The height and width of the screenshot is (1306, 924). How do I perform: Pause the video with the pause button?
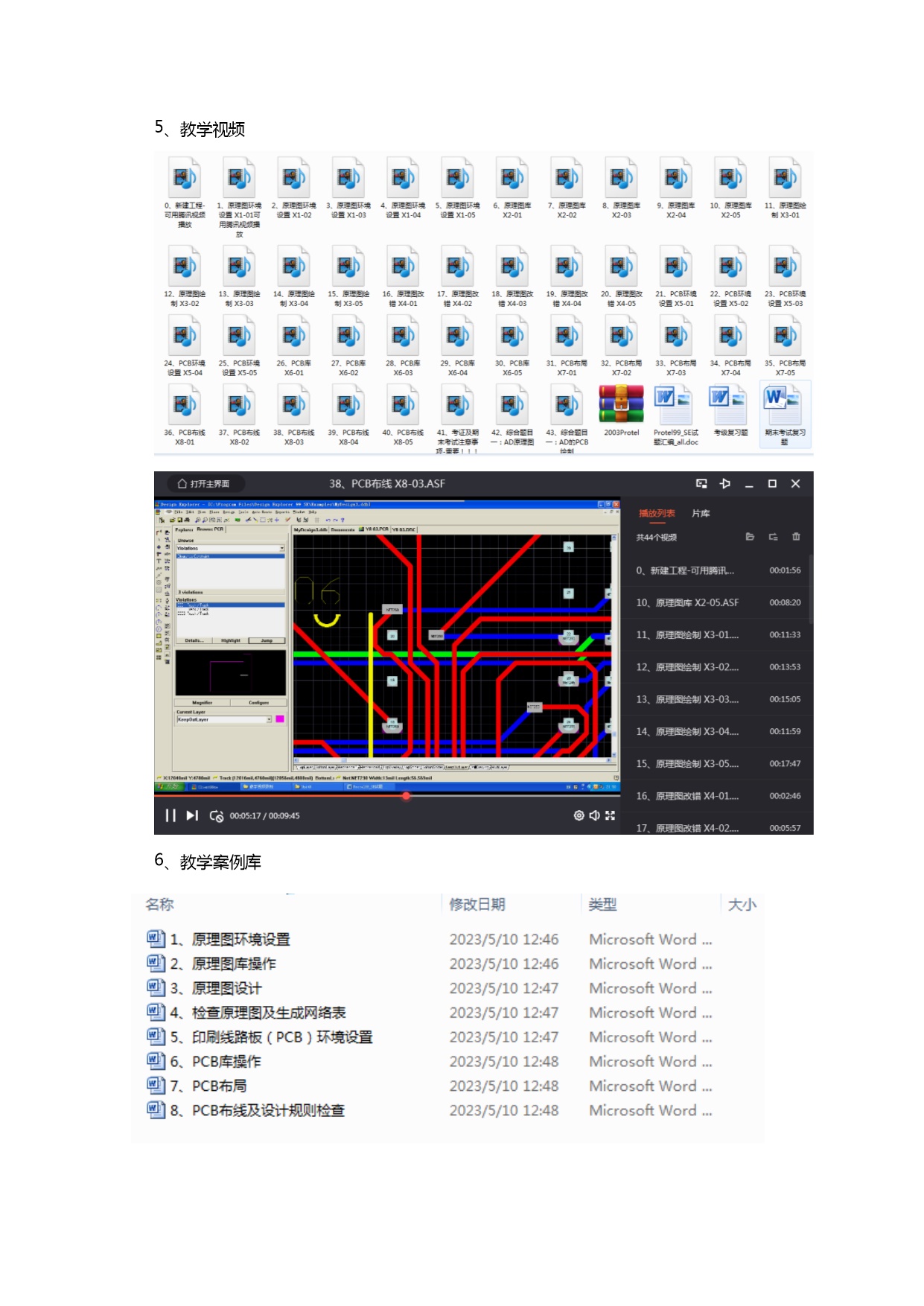(171, 815)
